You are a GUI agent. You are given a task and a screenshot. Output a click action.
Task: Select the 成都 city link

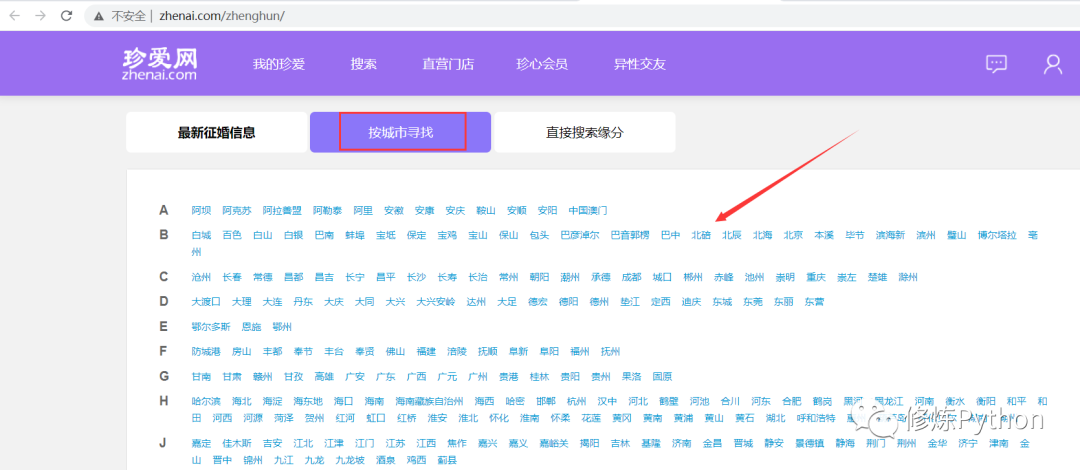coord(631,277)
